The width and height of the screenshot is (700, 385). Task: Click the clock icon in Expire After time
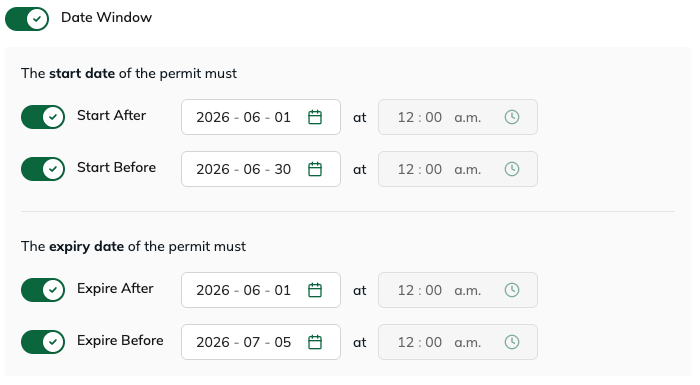512,290
